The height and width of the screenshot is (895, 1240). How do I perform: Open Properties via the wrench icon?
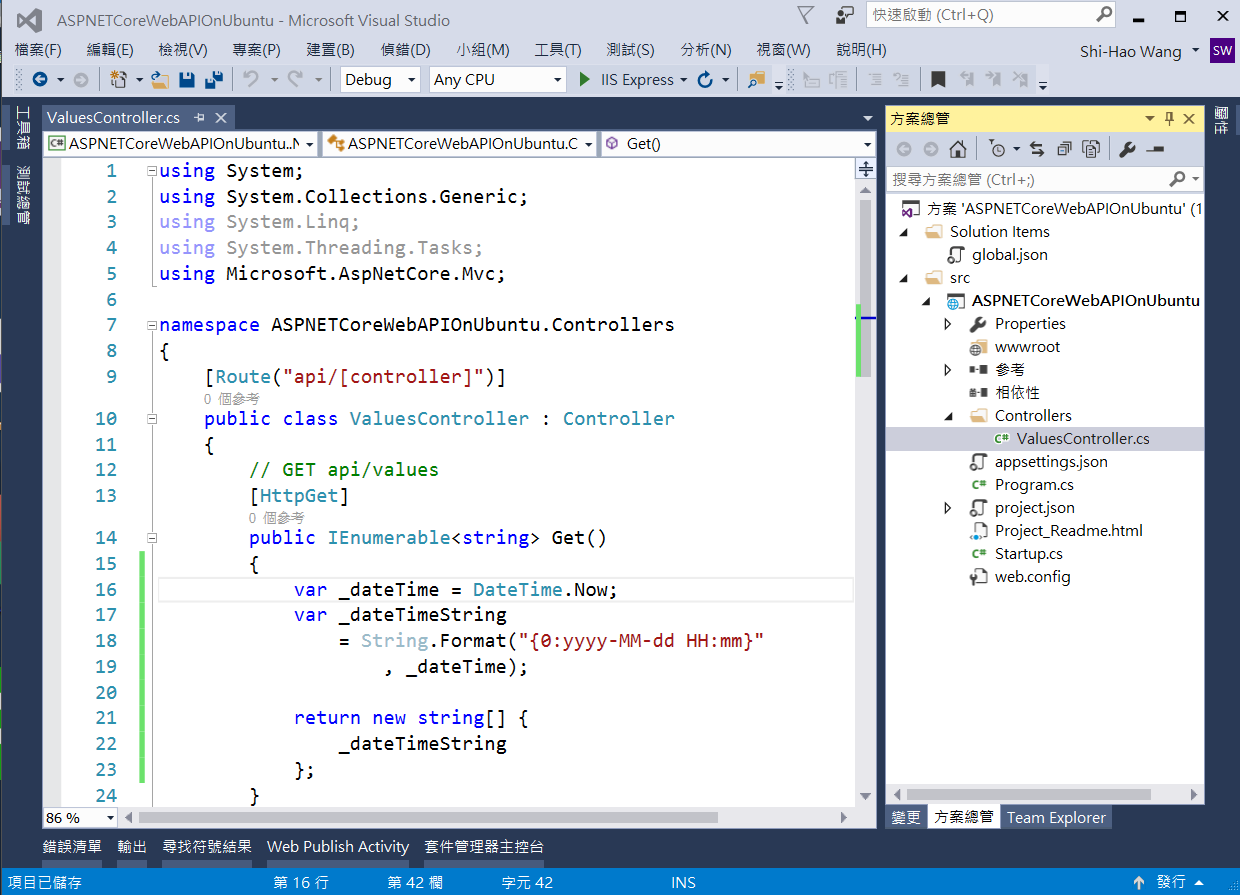(1127, 149)
